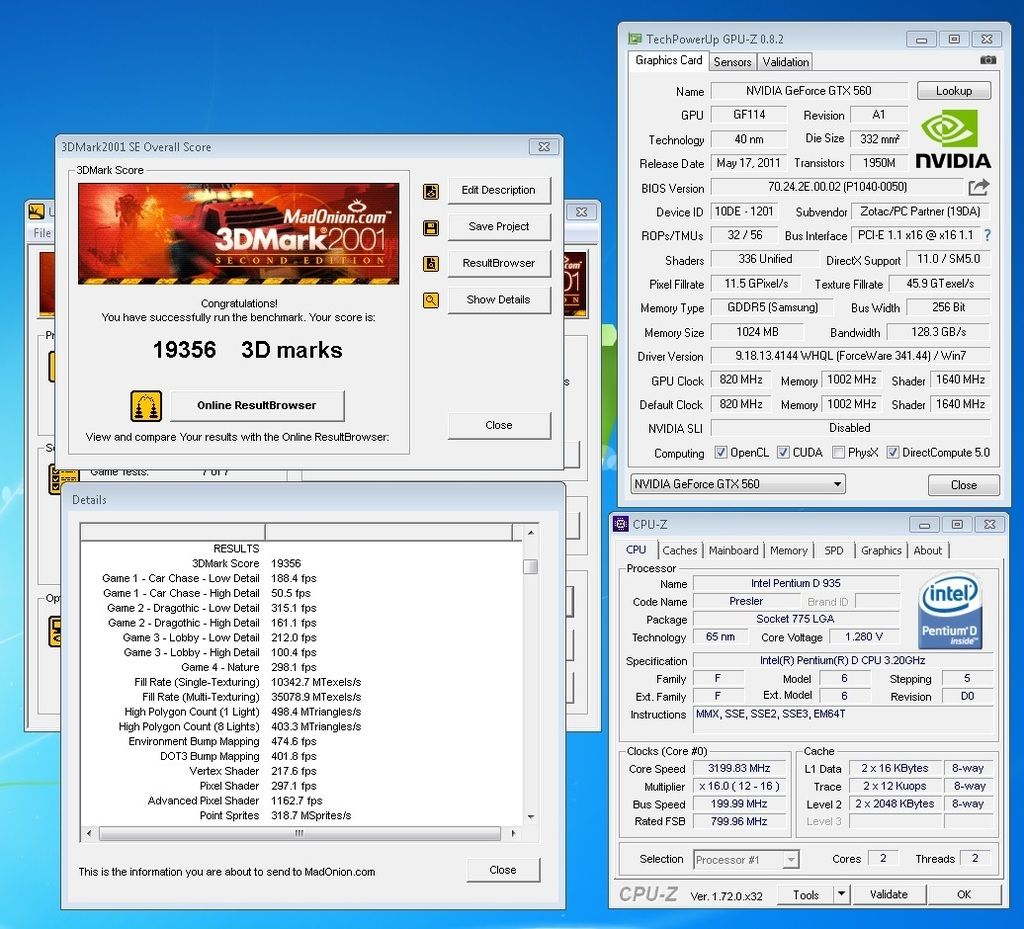Image resolution: width=1024 pixels, height=929 pixels.
Task: Click the ResultBrowser icon beside its button
Action: click(431, 264)
